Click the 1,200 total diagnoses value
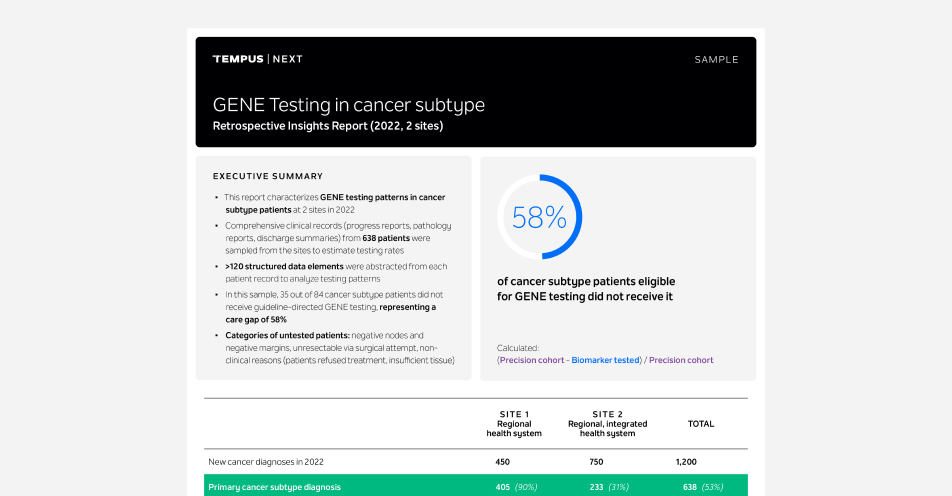The height and width of the screenshot is (496, 952). 686,462
